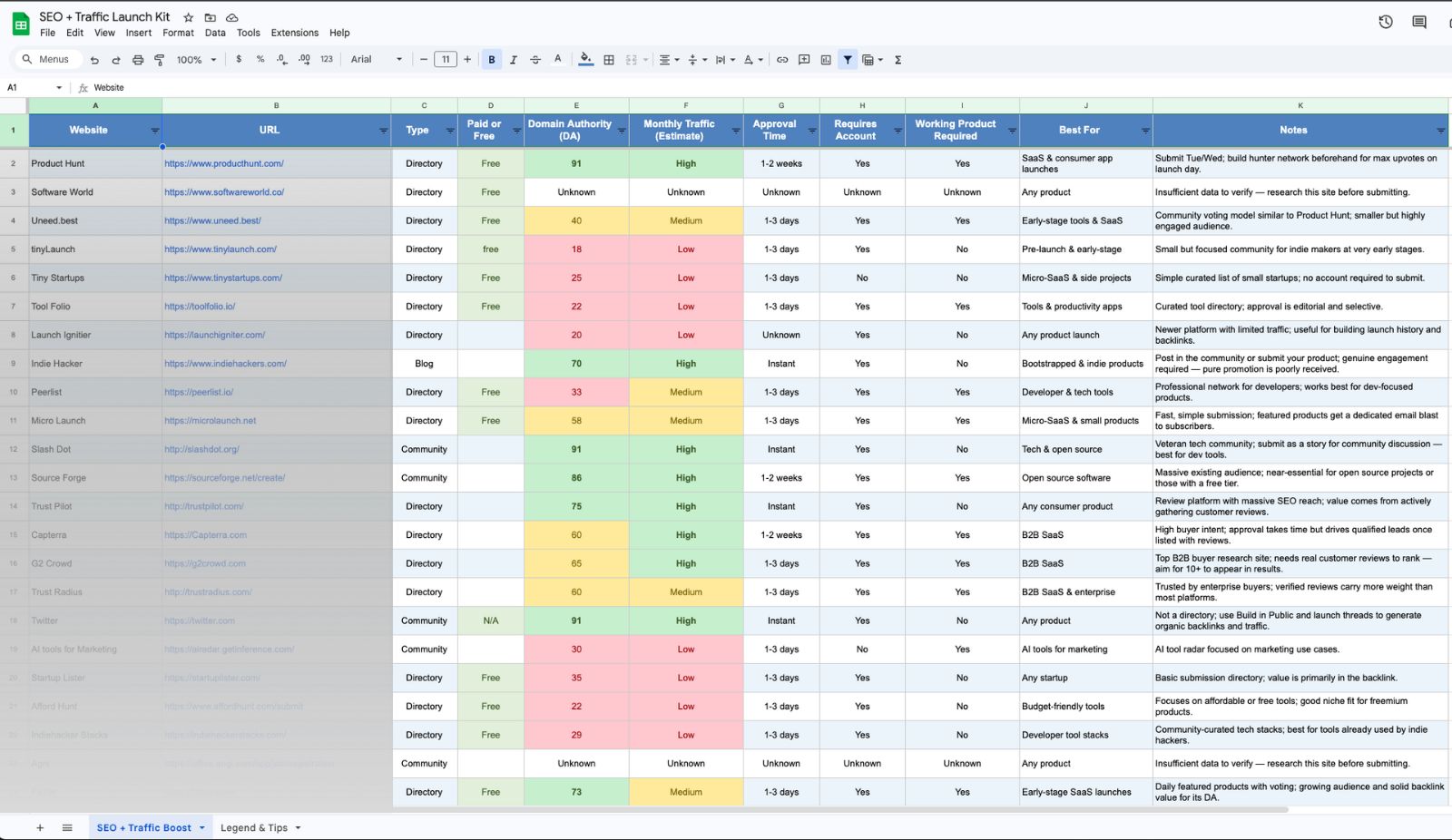Viewport: 1452px width, 840px height.
Task: Click the add new sheet plus button
Action: 40,827
